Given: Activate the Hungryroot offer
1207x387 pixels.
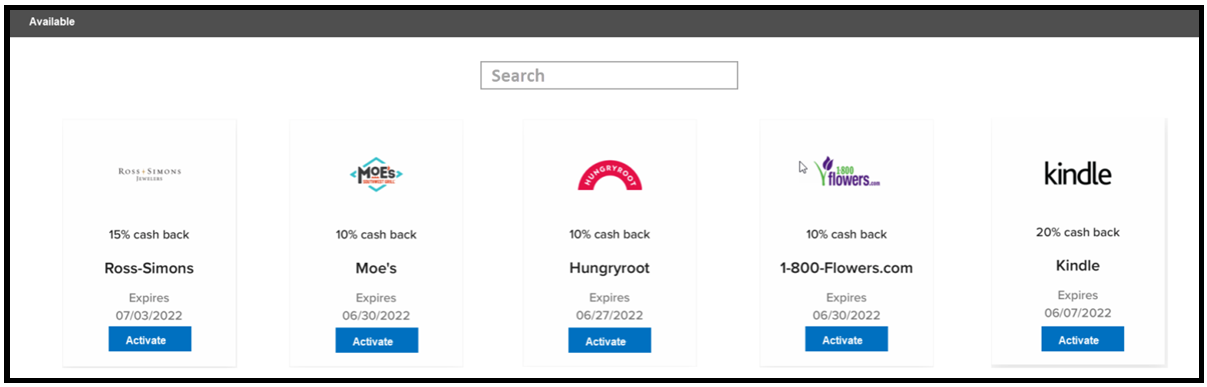Looking at the screenshot, I should pos(610,341).
